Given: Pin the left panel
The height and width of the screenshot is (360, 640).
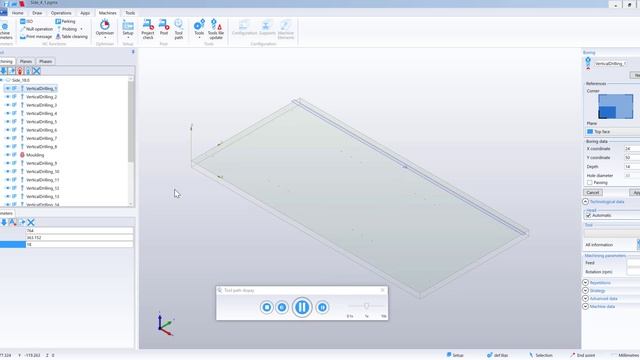Looking at the screenshot, I should click(x=133, y=52).
